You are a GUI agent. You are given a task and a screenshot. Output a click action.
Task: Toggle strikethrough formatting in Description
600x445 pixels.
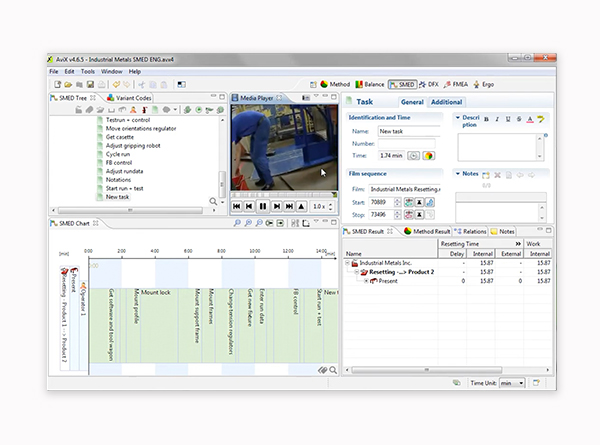[519, 119]
